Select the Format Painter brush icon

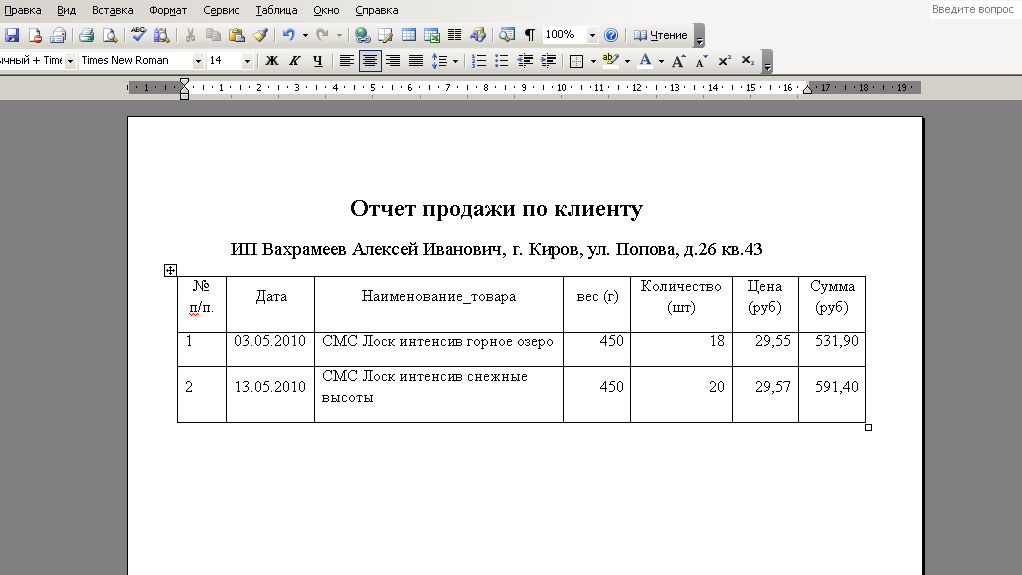260,35
